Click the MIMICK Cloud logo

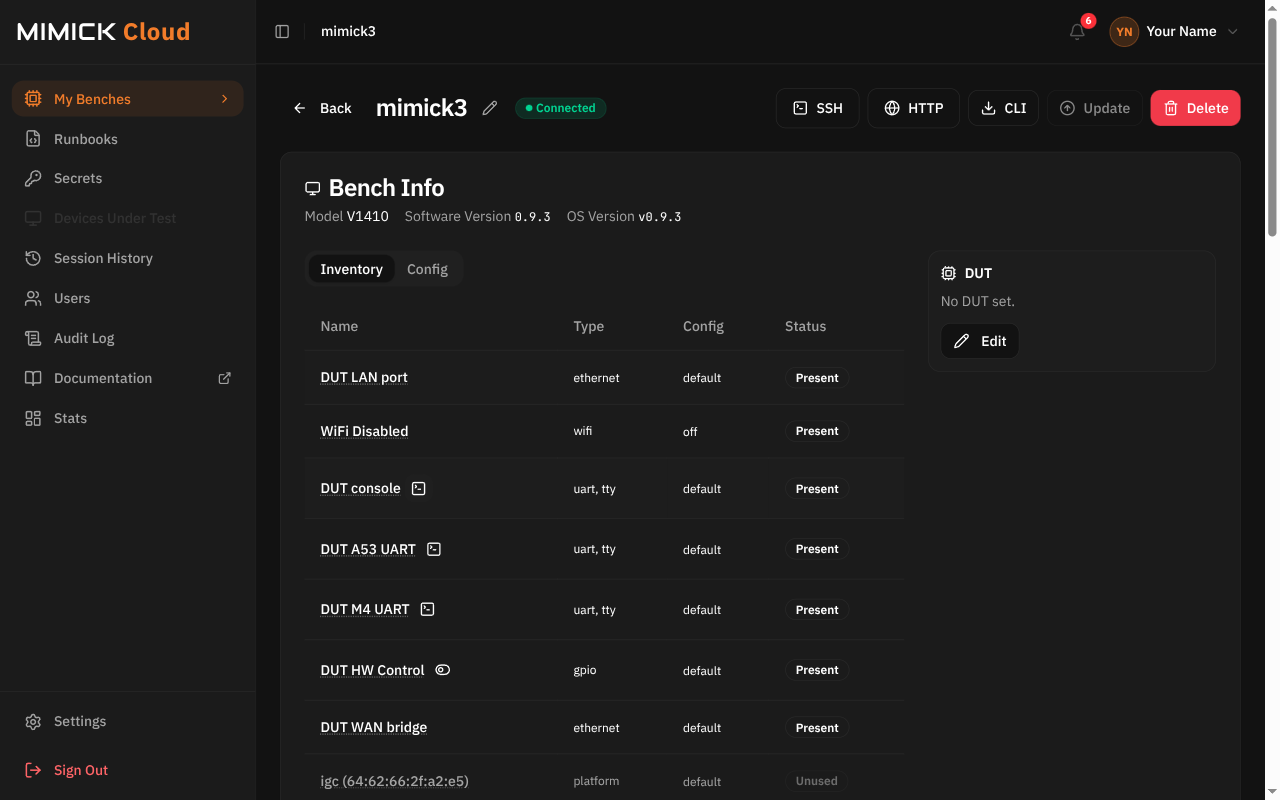click(104, 32)
